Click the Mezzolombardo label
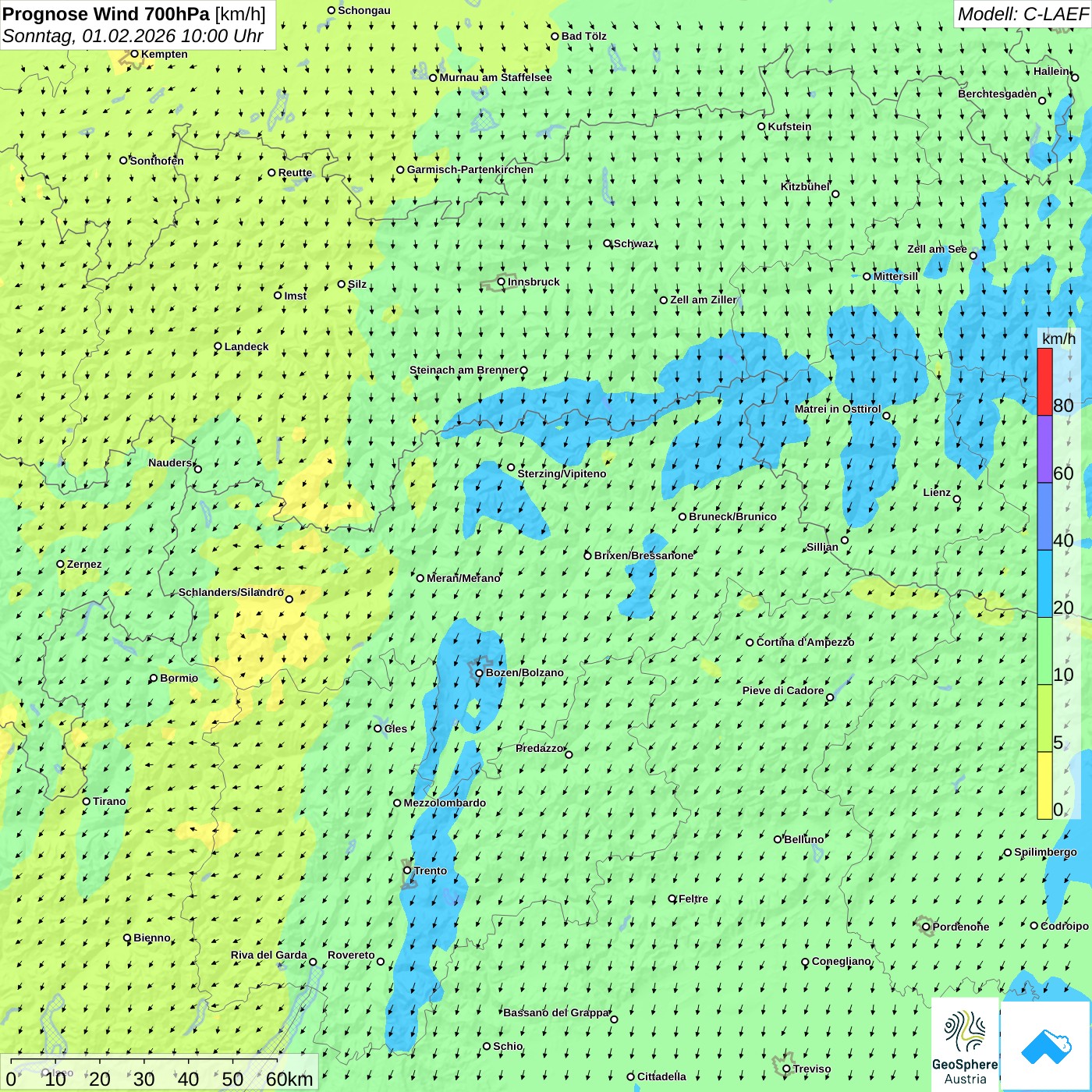1092x1092 pixels. coord(445,803)
